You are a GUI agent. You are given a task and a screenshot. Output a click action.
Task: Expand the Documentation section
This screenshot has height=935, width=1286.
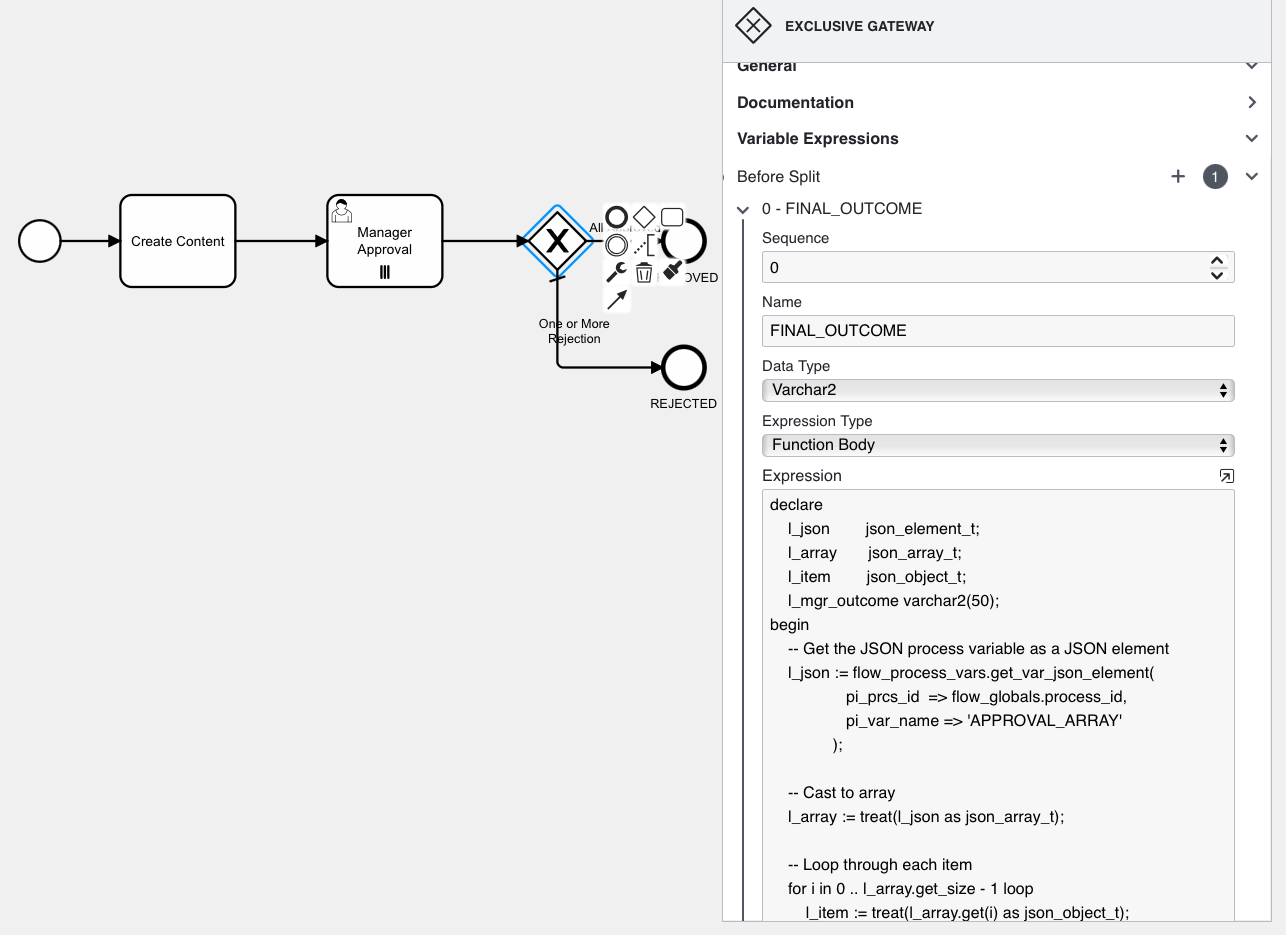[x=1251, y=103]
